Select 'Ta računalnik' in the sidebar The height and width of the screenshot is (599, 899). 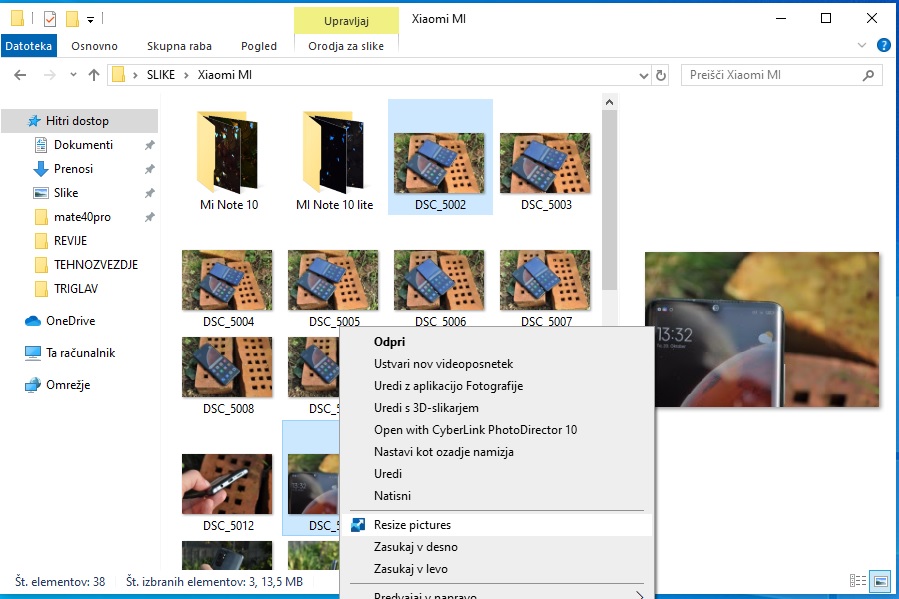click(x=80, y=353)
